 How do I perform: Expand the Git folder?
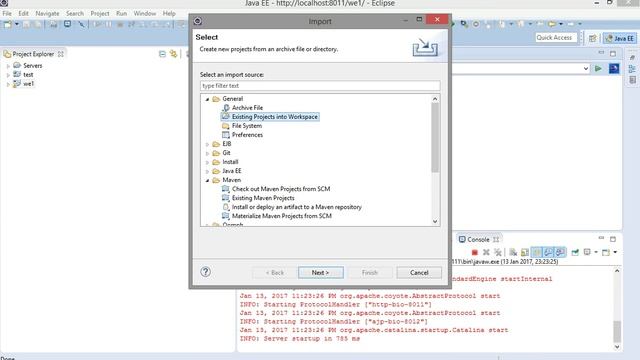coord(207,153)
